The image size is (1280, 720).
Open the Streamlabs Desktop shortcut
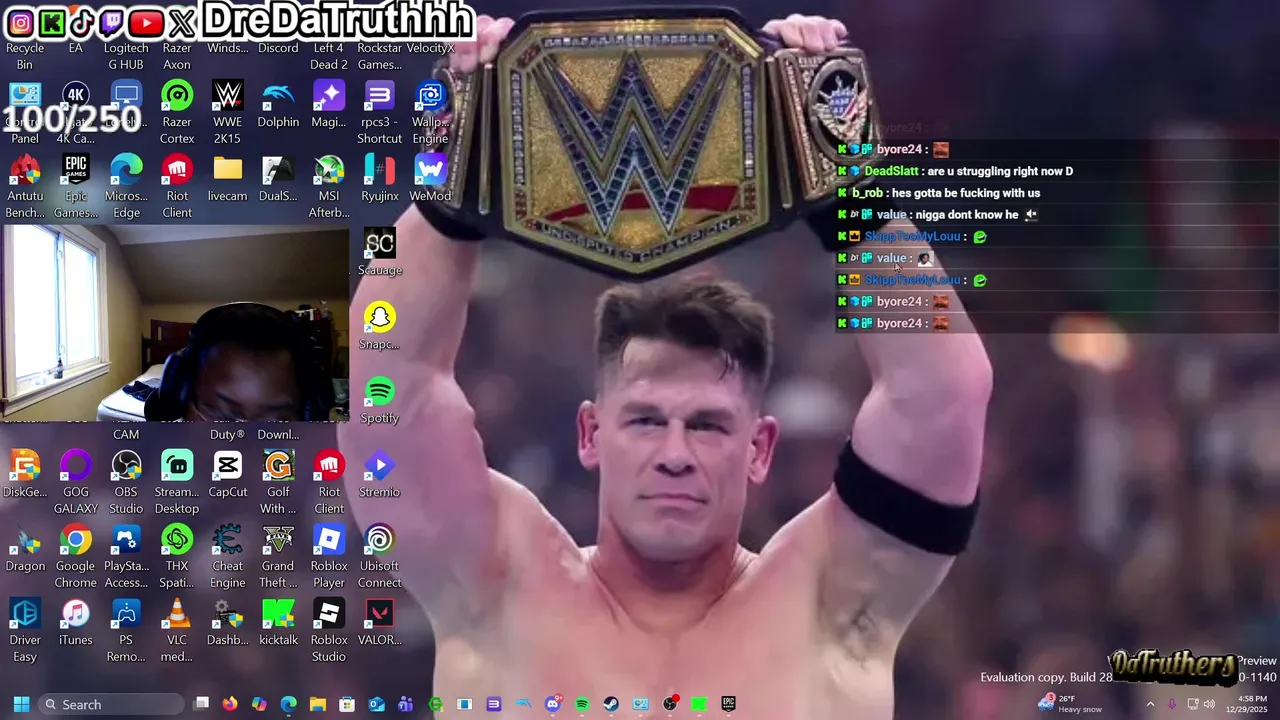coord(177,483)
